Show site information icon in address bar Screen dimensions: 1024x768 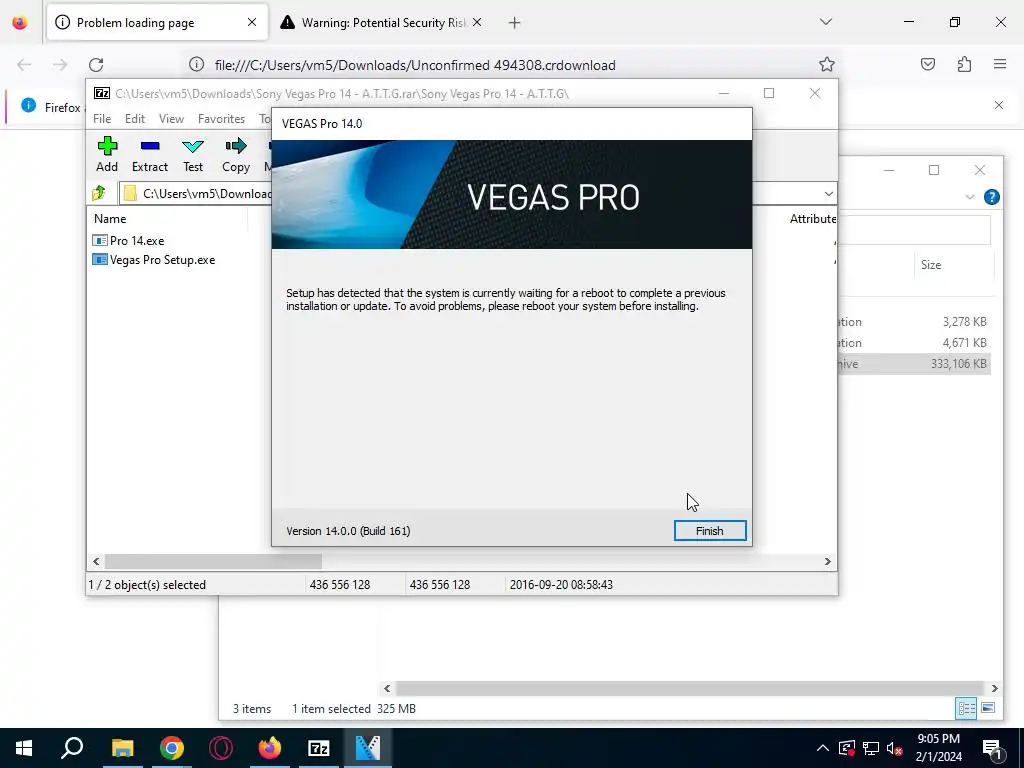click(197, 64)
